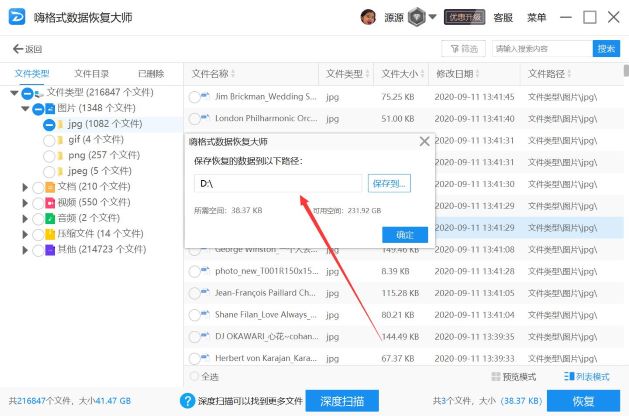Close the save path dialog

tap(424, 141)
